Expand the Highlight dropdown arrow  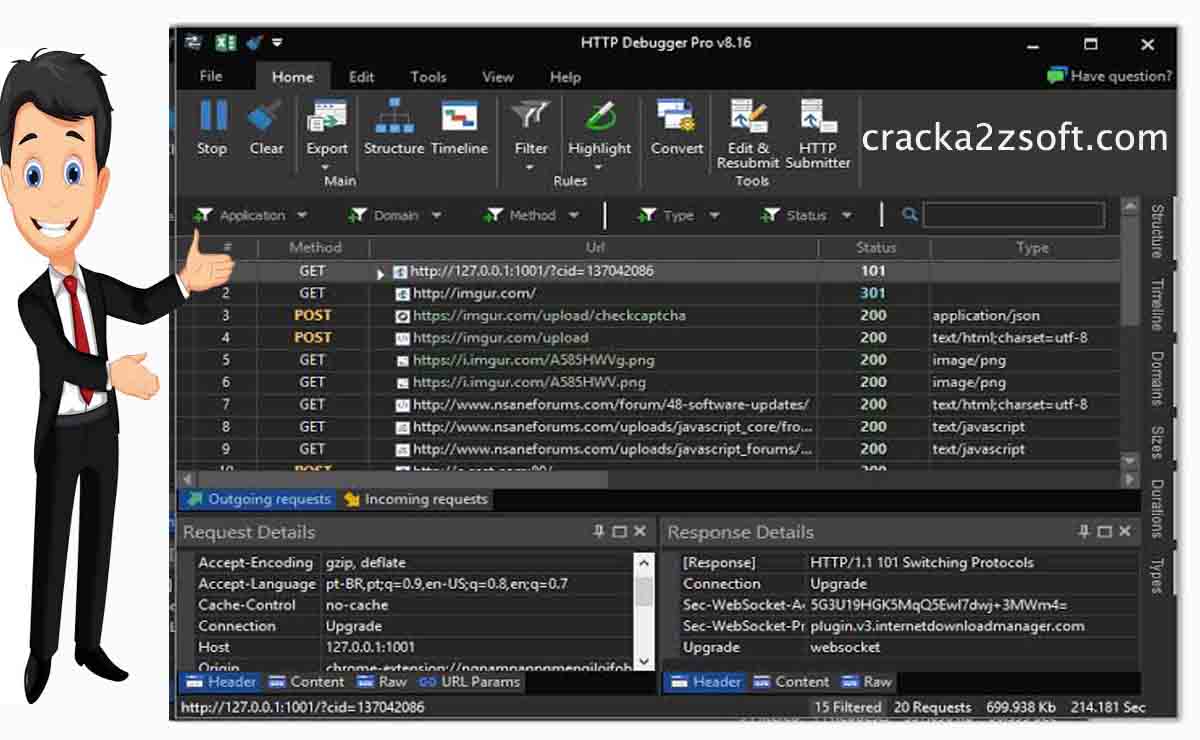600,166
